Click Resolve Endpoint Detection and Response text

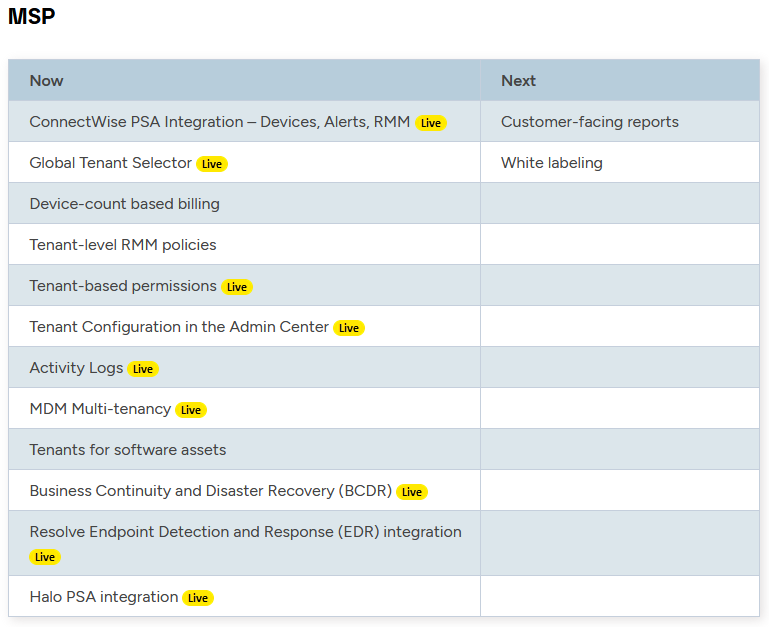(x=245, y=532)
